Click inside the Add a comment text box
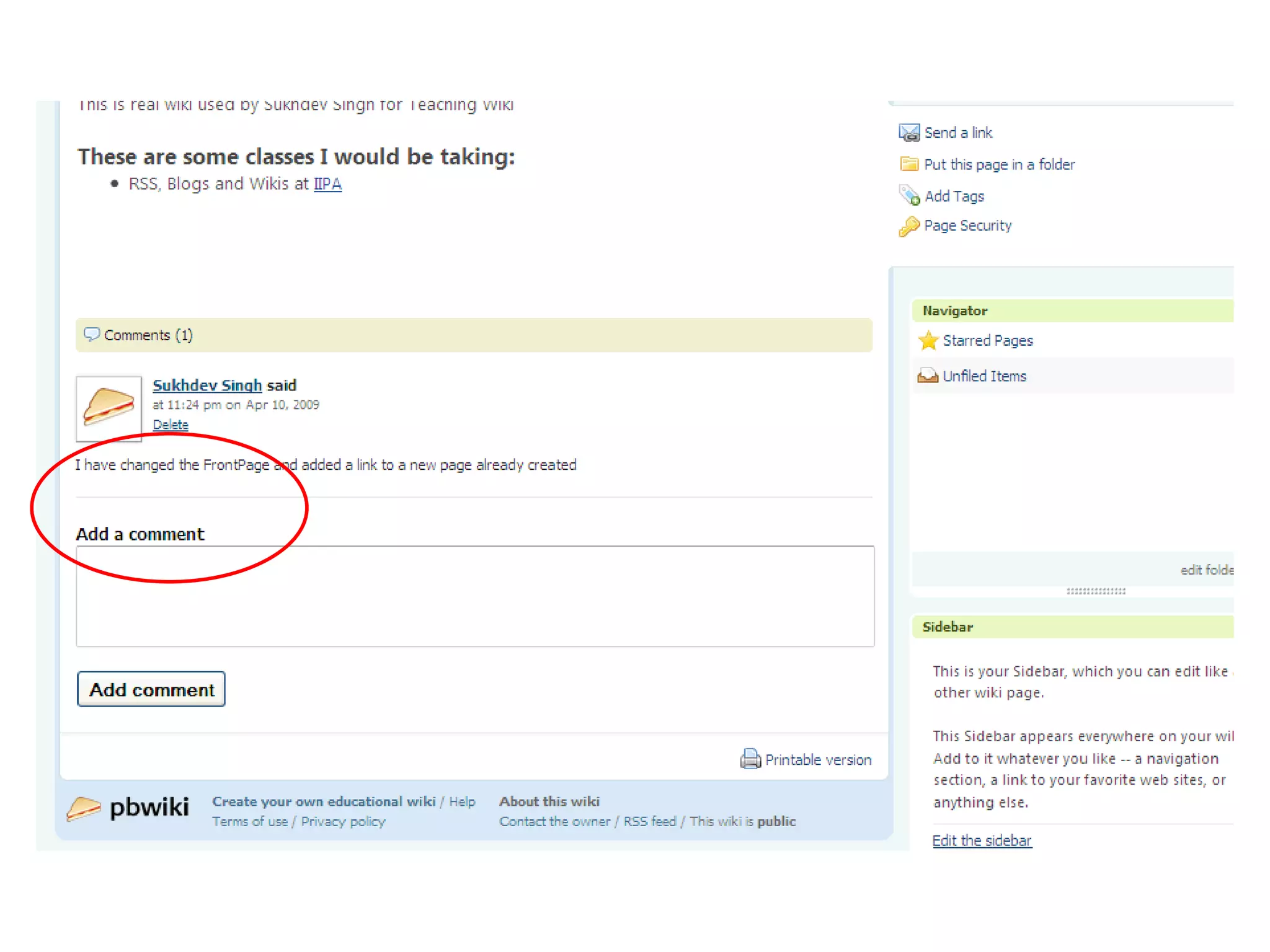This screenshot has width=1270, height=952. pyautogui.click(x=475, y=596)
